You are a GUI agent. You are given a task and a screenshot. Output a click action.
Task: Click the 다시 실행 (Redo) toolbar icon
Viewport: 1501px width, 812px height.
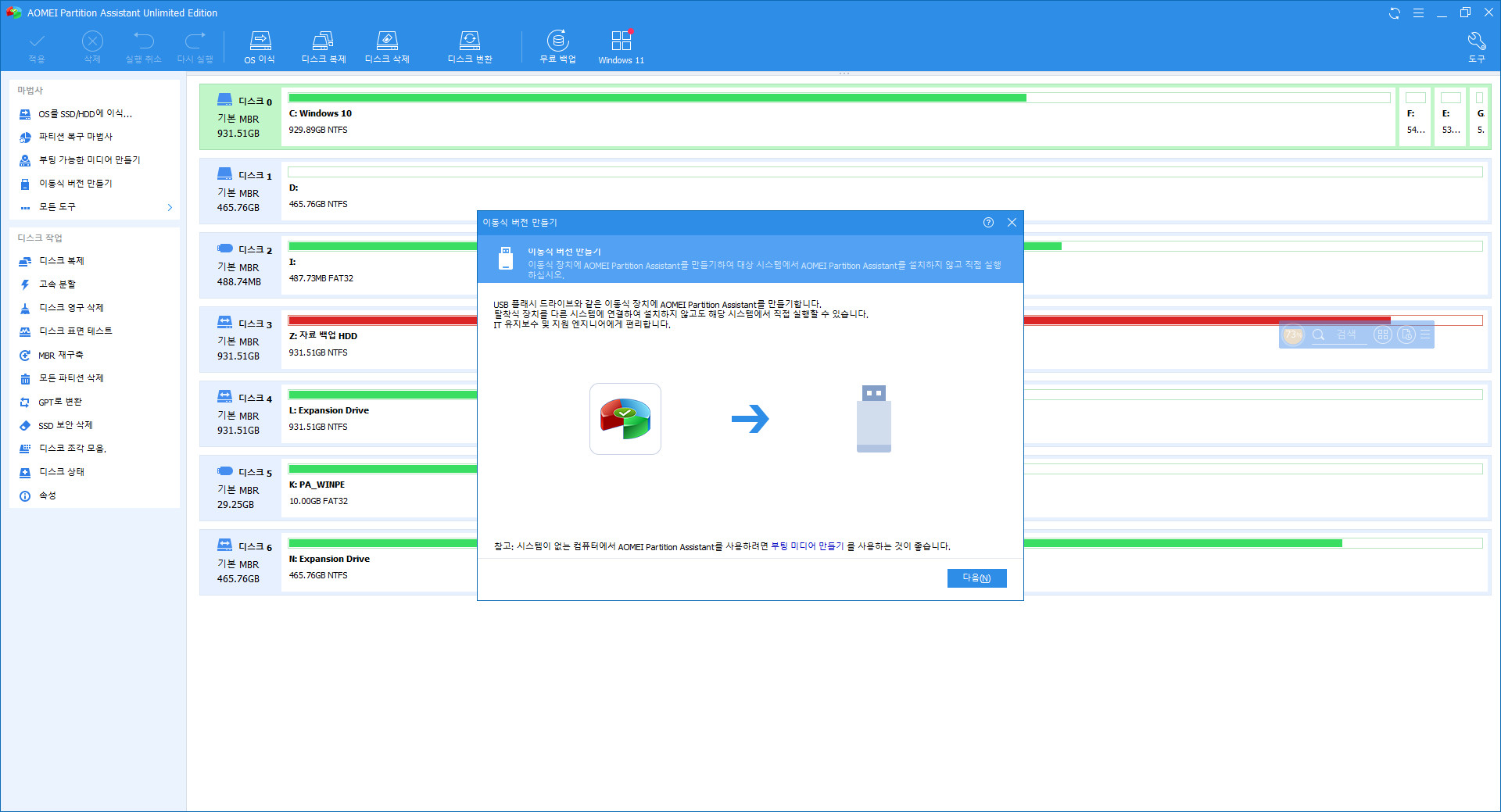(x=195, y=47)
